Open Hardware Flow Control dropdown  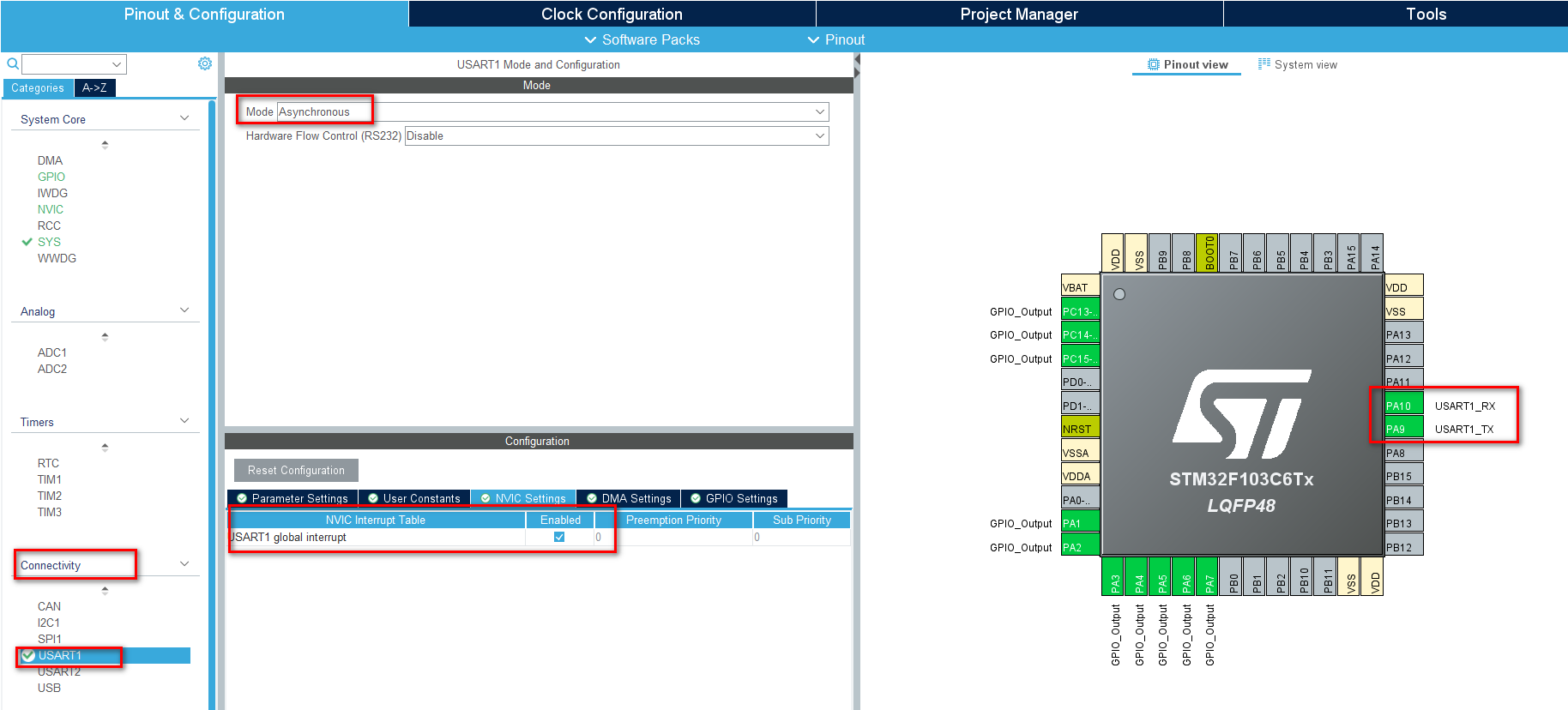coord(616,135)
